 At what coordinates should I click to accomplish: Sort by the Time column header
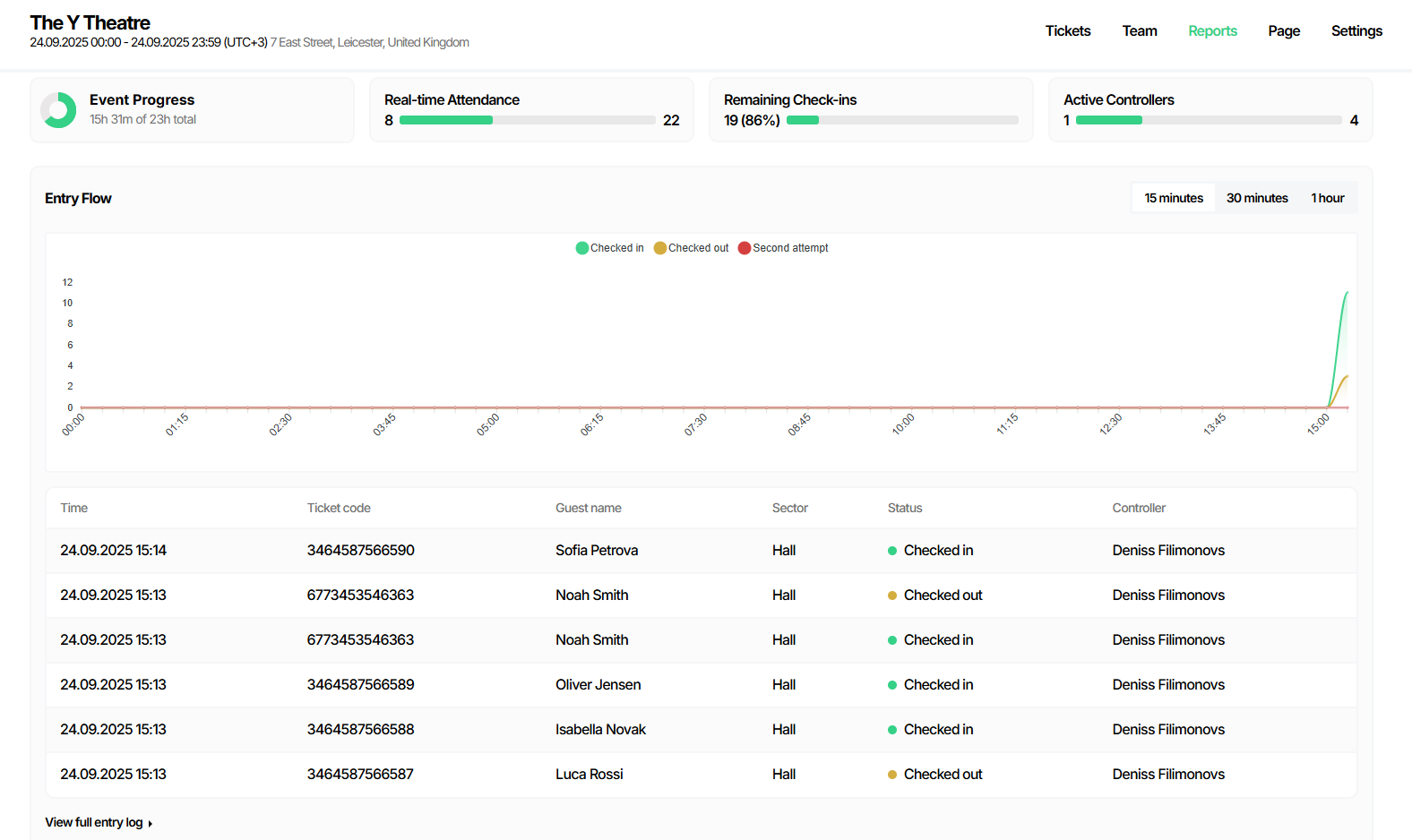(x=74, y=508)
